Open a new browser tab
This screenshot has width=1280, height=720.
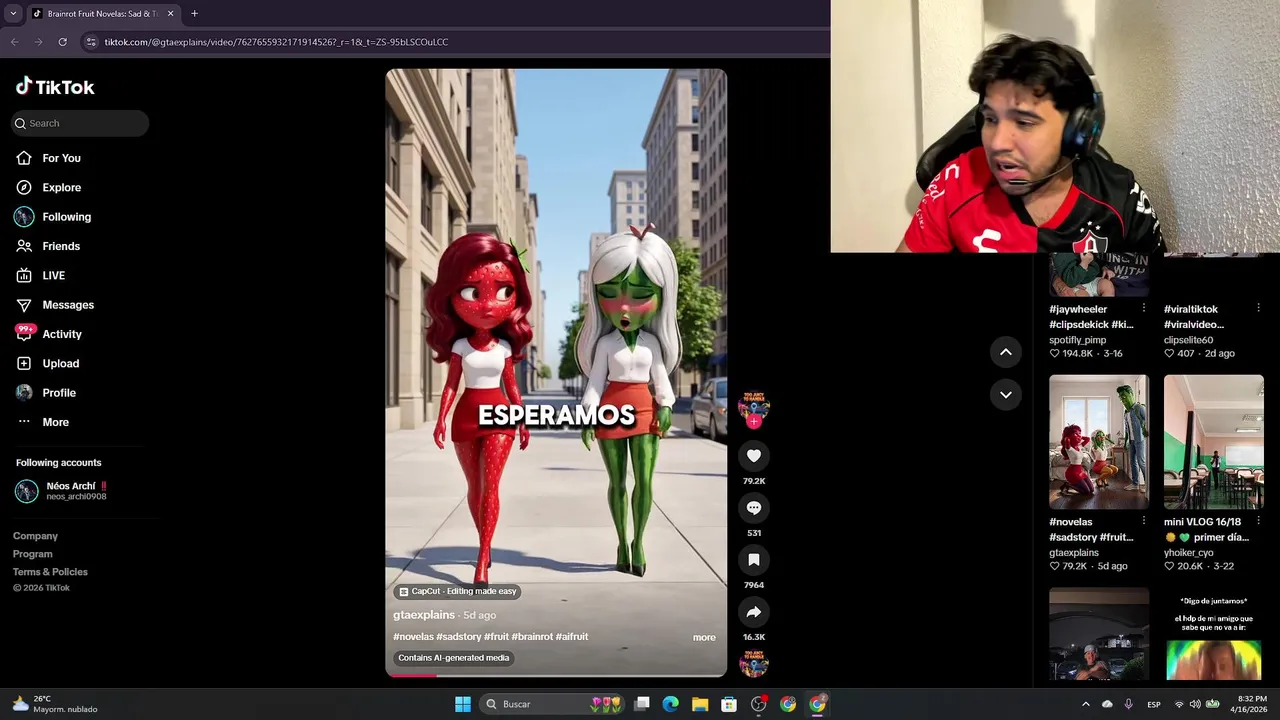pyautogui.click(x=194, y=13)
